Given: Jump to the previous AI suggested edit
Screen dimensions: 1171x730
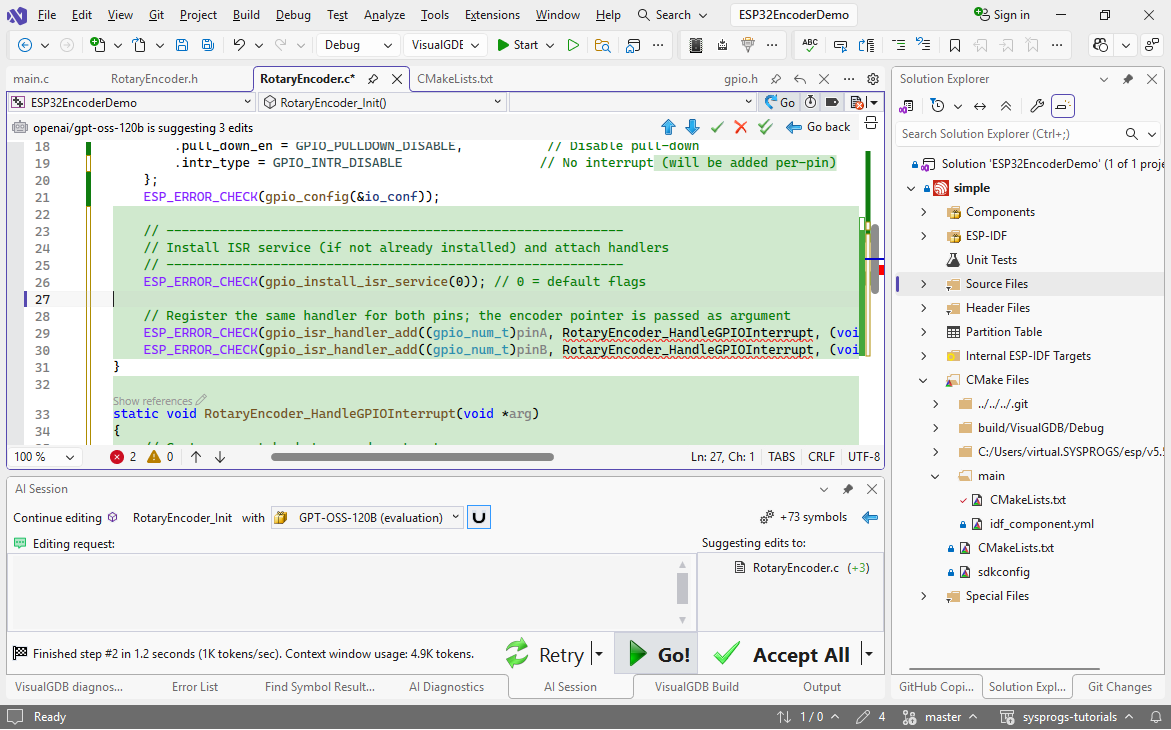Looking at the screenshot, I should tap(669, 127).
